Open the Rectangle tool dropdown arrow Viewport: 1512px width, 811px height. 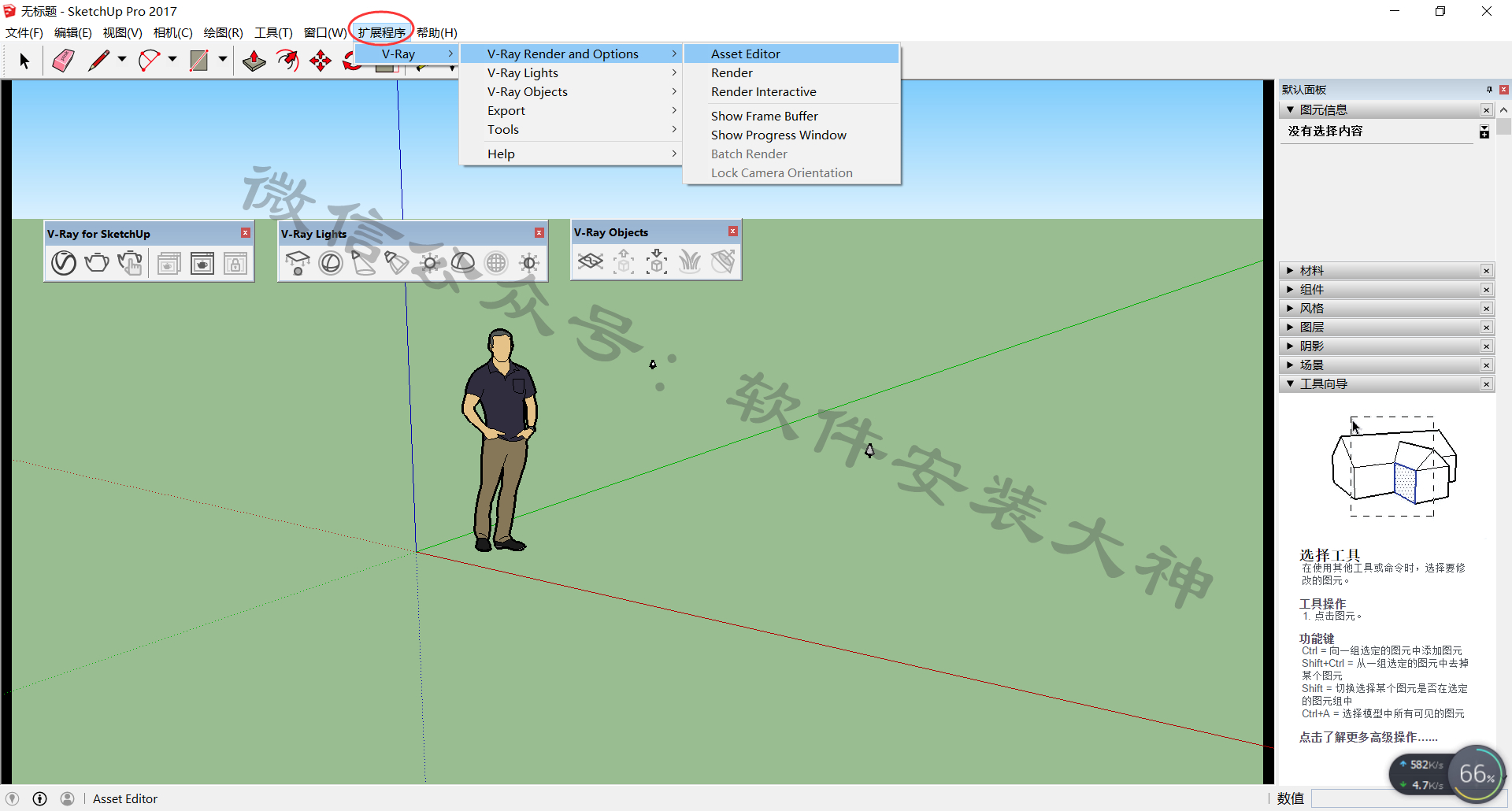pyautogui.click(x=223, y=60)
